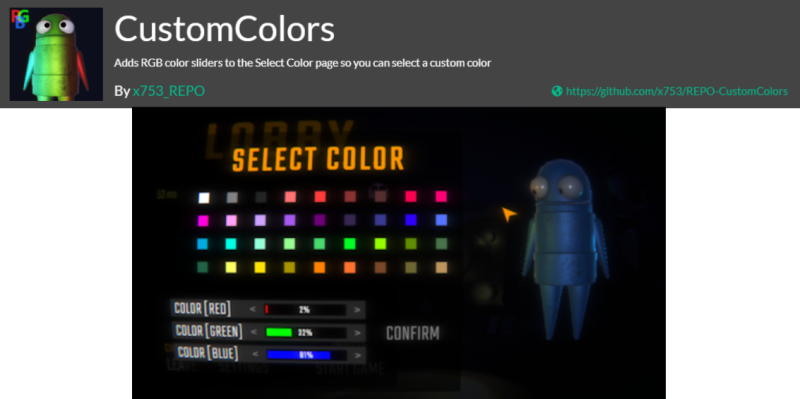This screenshot has height=399, width=800.
Task: Pick the charcoal near-black color swatch
Action: (261, 197)
